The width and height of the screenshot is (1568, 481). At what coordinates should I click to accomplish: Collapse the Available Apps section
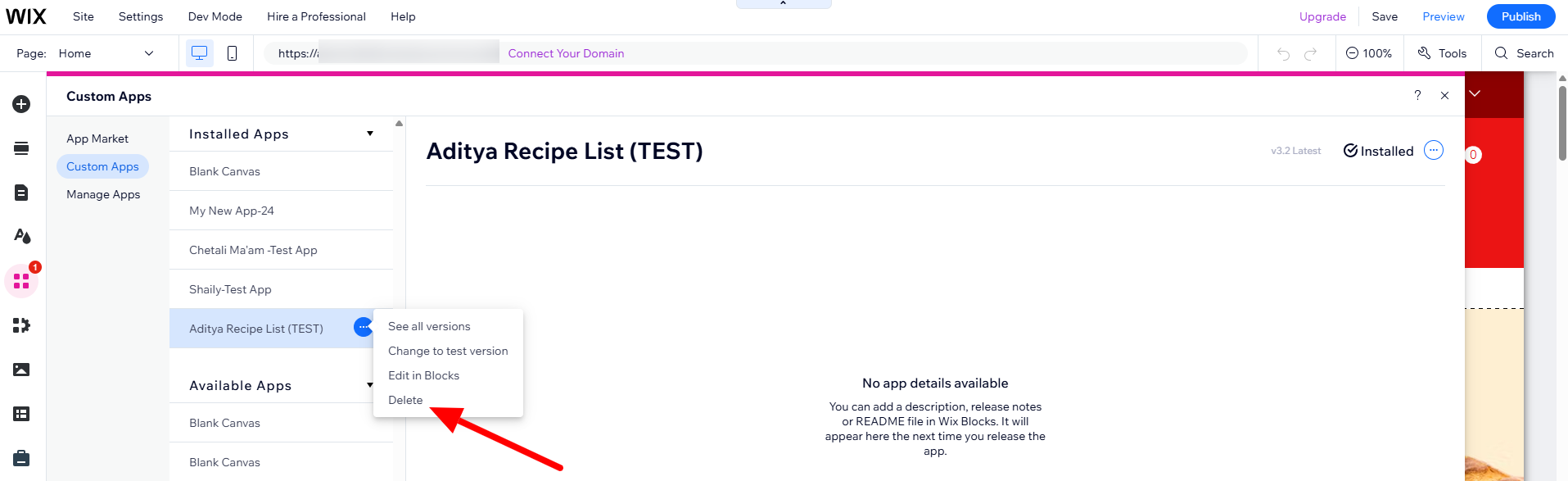coord(370,385)
